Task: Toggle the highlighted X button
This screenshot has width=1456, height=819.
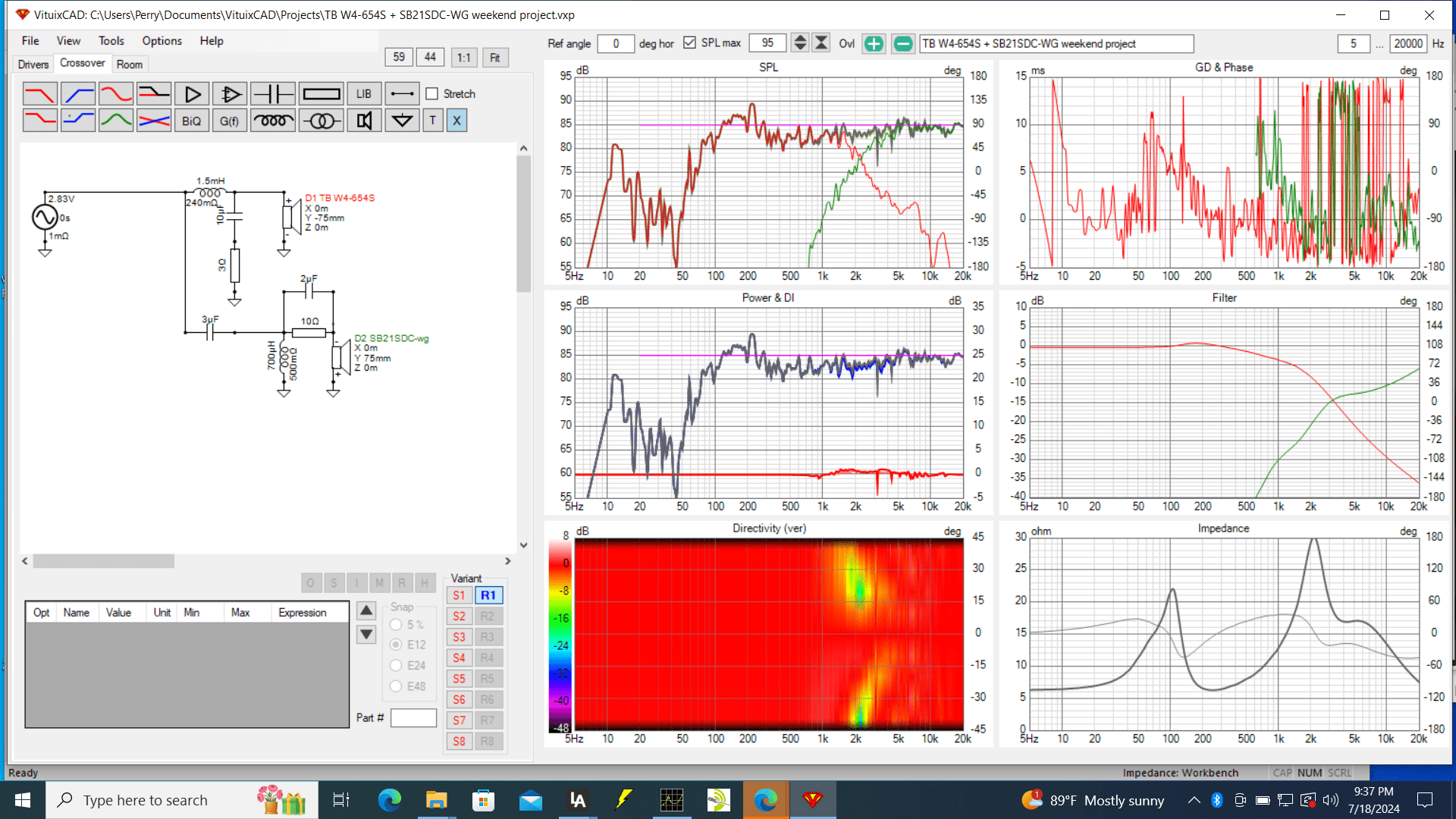Action: 457,121
